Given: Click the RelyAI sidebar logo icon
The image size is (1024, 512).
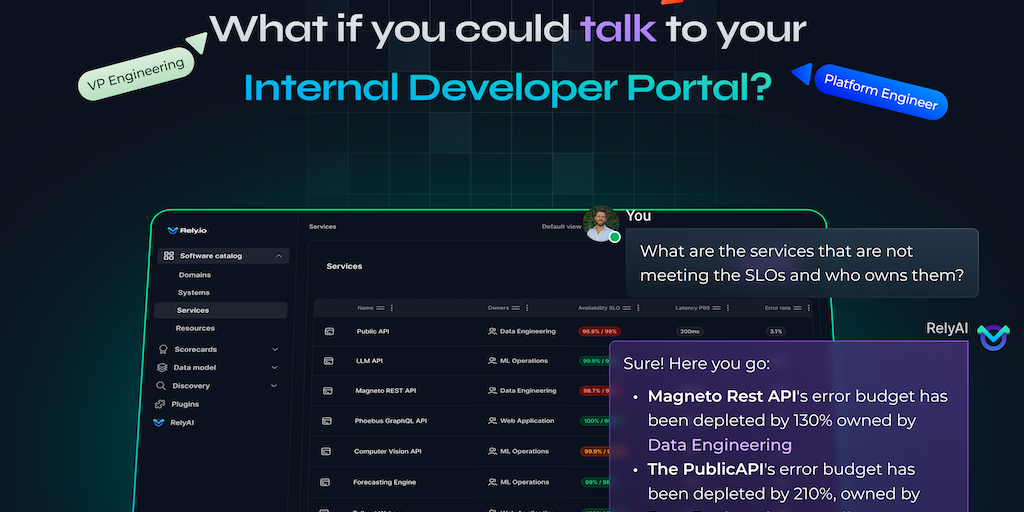Looking at the screenshot, I should (x=158, y=423).
